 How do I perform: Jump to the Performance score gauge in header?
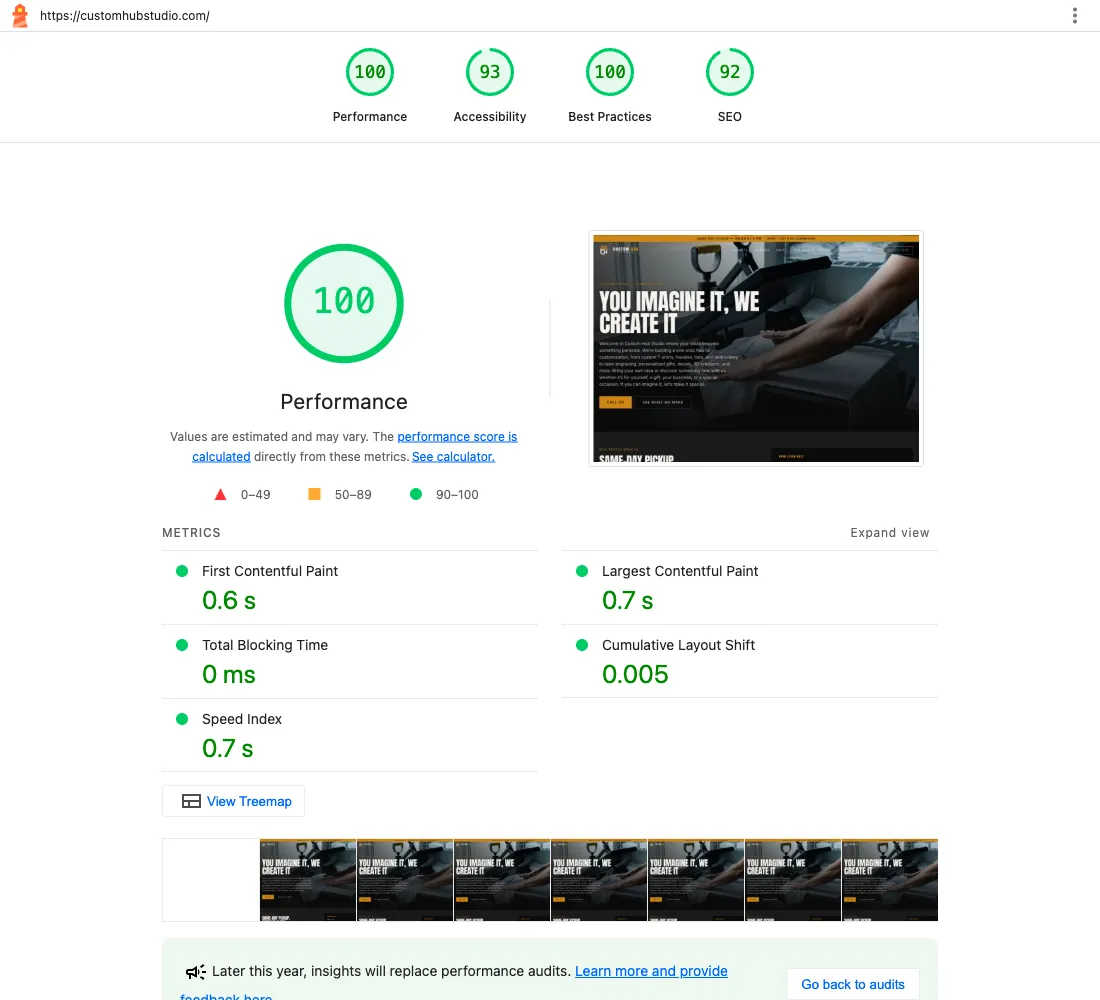click(x=370, y=72)
